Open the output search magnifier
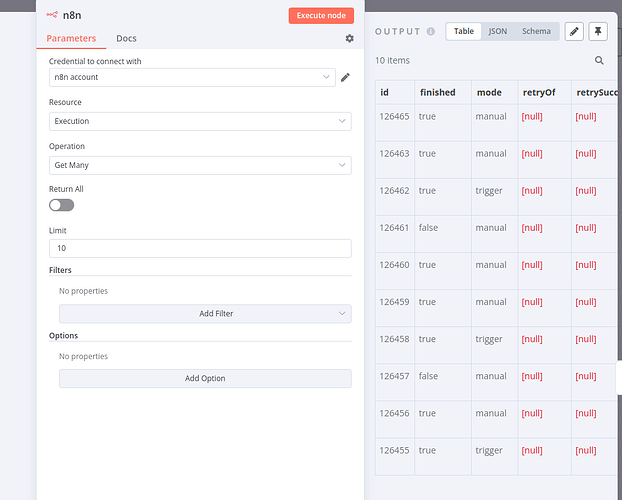This screenshot has height=500, width=622. [599, 60]
